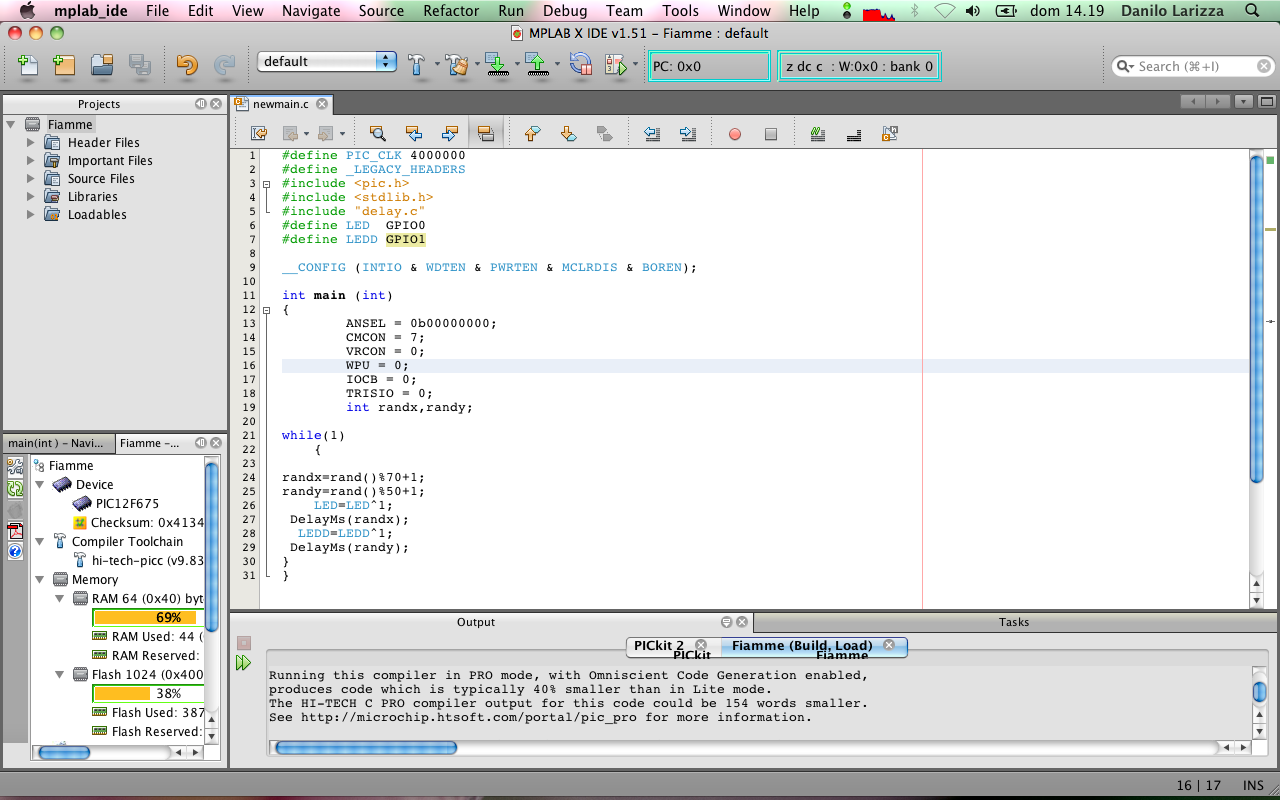Click the Output horizontal scrollbar thumb

[366, 748]
